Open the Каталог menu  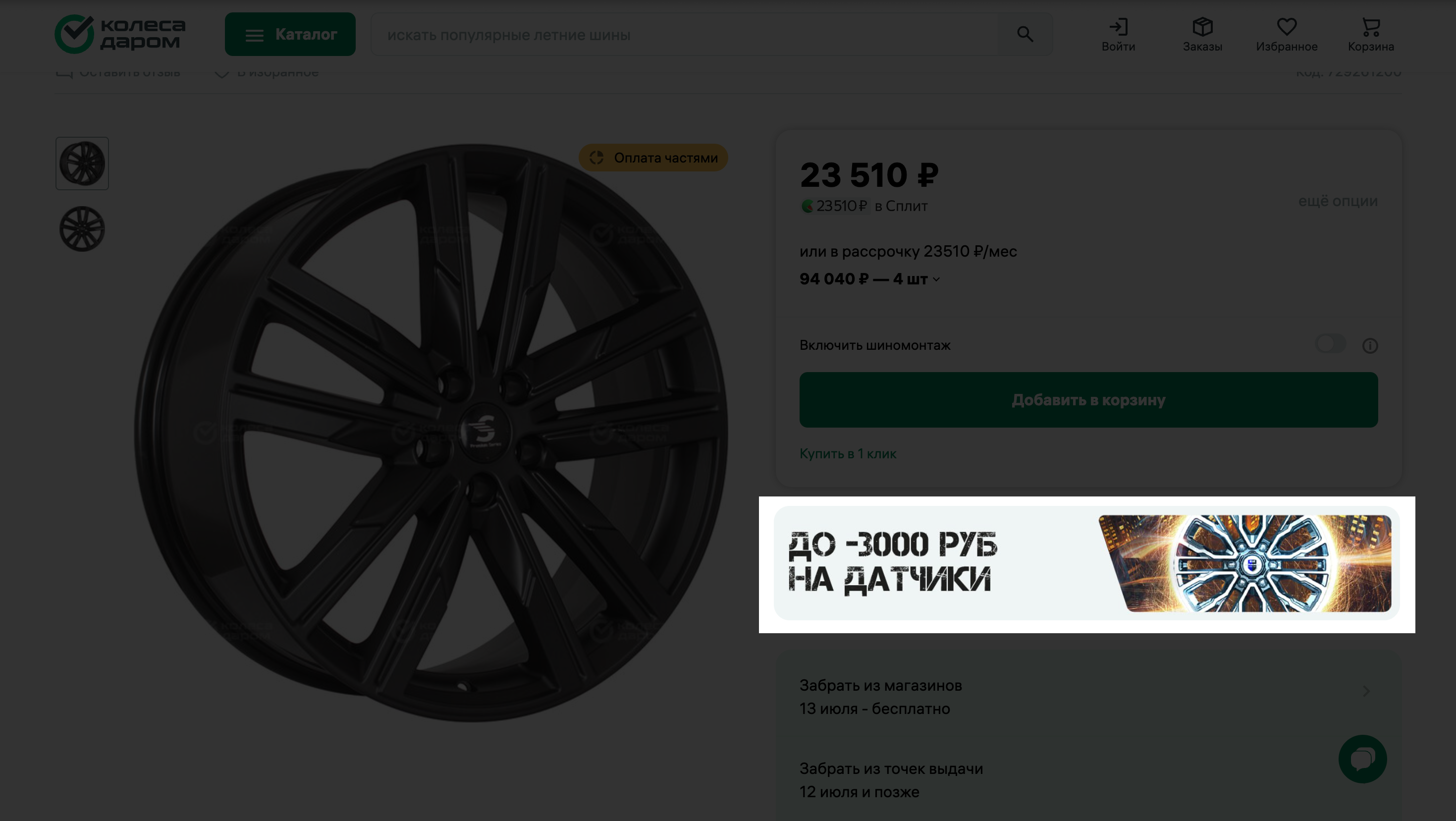click(290, 35)
